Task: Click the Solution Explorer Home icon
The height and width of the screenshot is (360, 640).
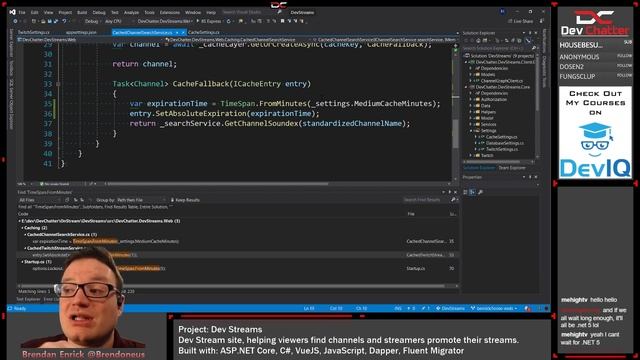Action: 478,40
